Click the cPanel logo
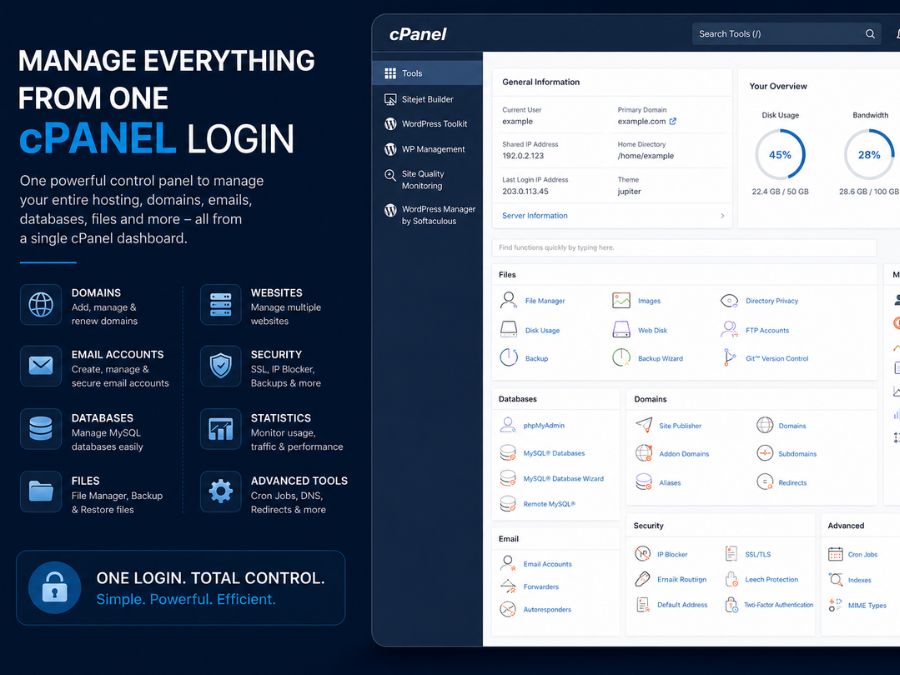Image resolution: width=900 pixels, height=675 pixels. (x=417, y=34)
